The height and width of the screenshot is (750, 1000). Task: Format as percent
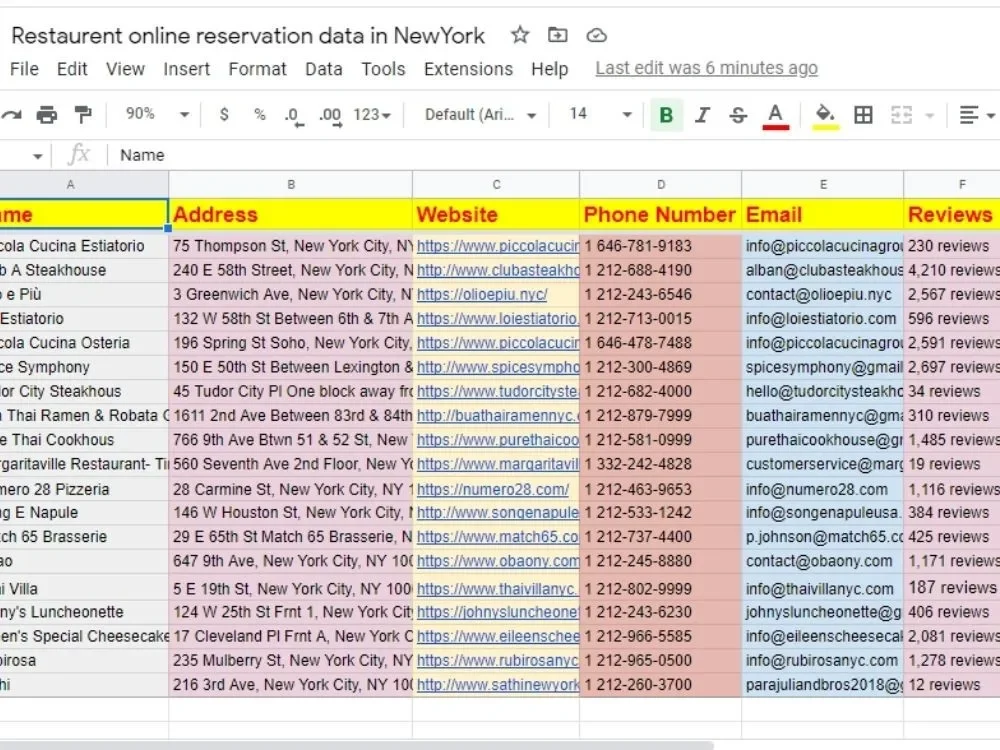point(260,115)
